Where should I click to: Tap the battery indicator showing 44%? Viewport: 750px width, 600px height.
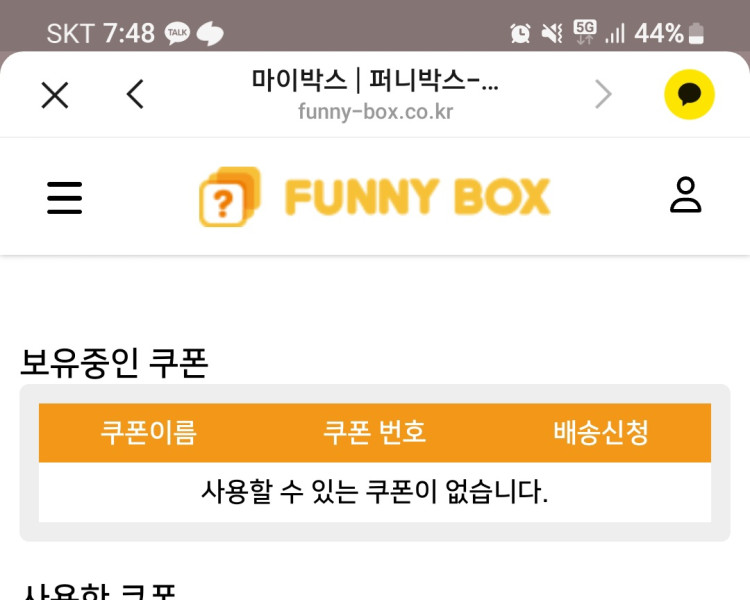click(670, 34)
